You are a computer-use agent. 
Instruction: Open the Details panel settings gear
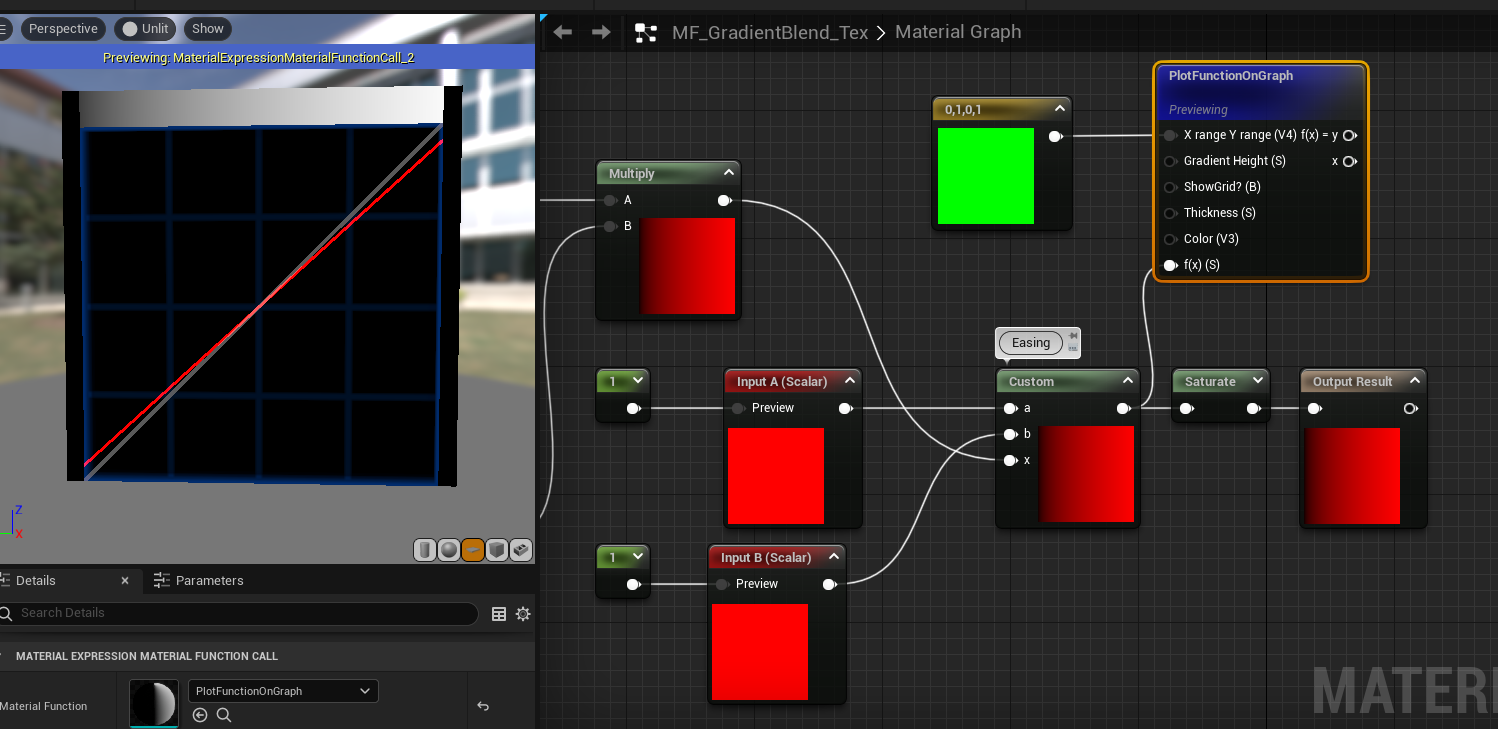pyautogui.click(x=523, y=614)
